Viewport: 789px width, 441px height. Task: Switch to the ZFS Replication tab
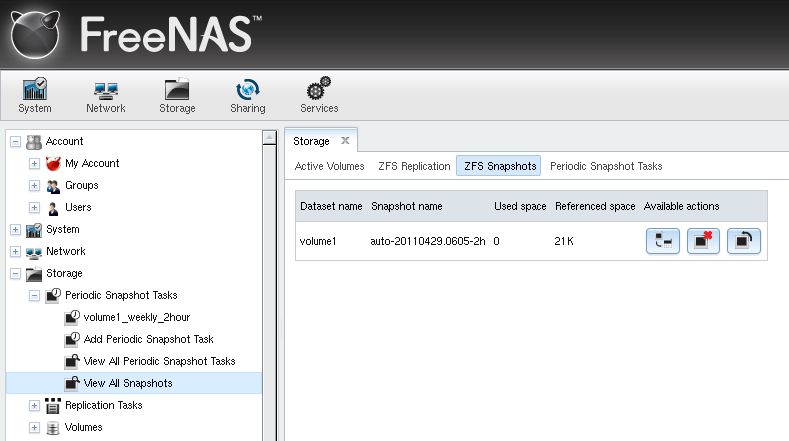click(x=414, y=166)
